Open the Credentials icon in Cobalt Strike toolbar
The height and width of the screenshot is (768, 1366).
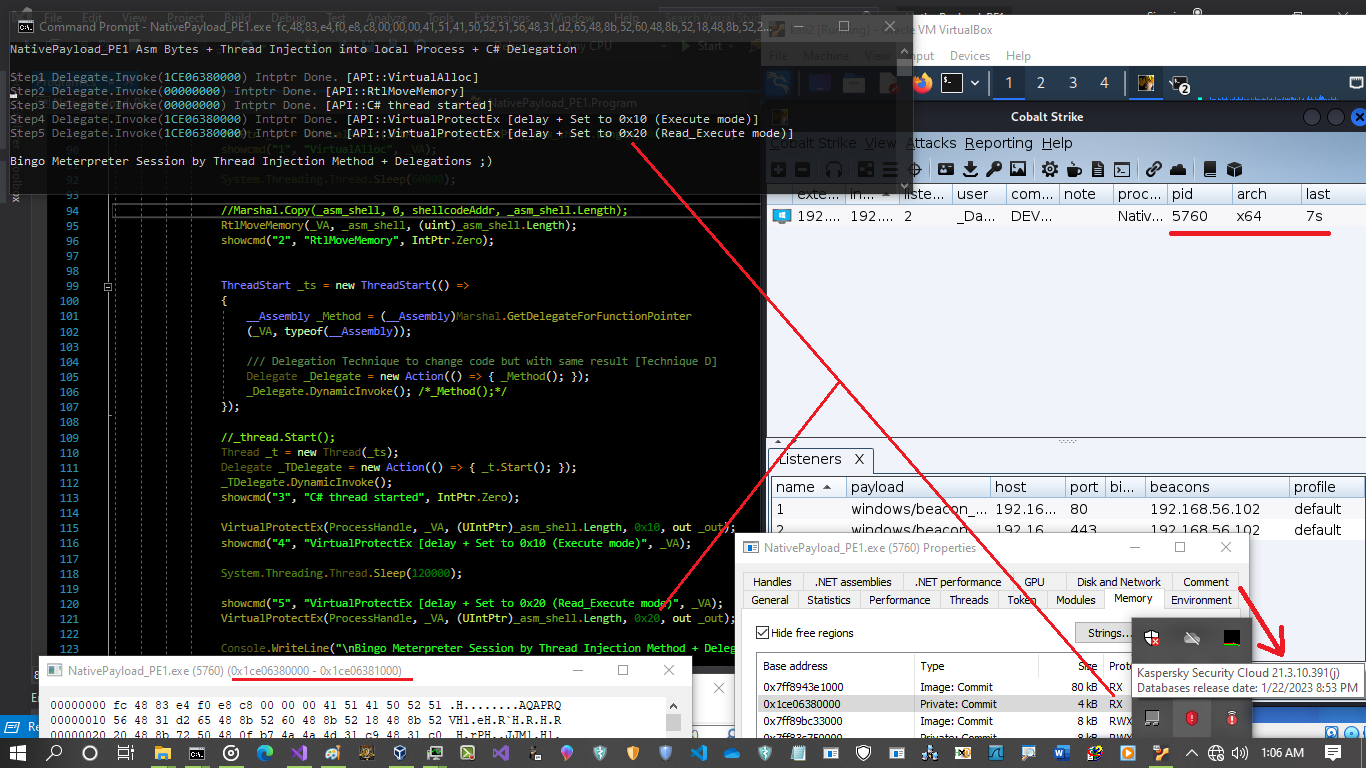945,169
